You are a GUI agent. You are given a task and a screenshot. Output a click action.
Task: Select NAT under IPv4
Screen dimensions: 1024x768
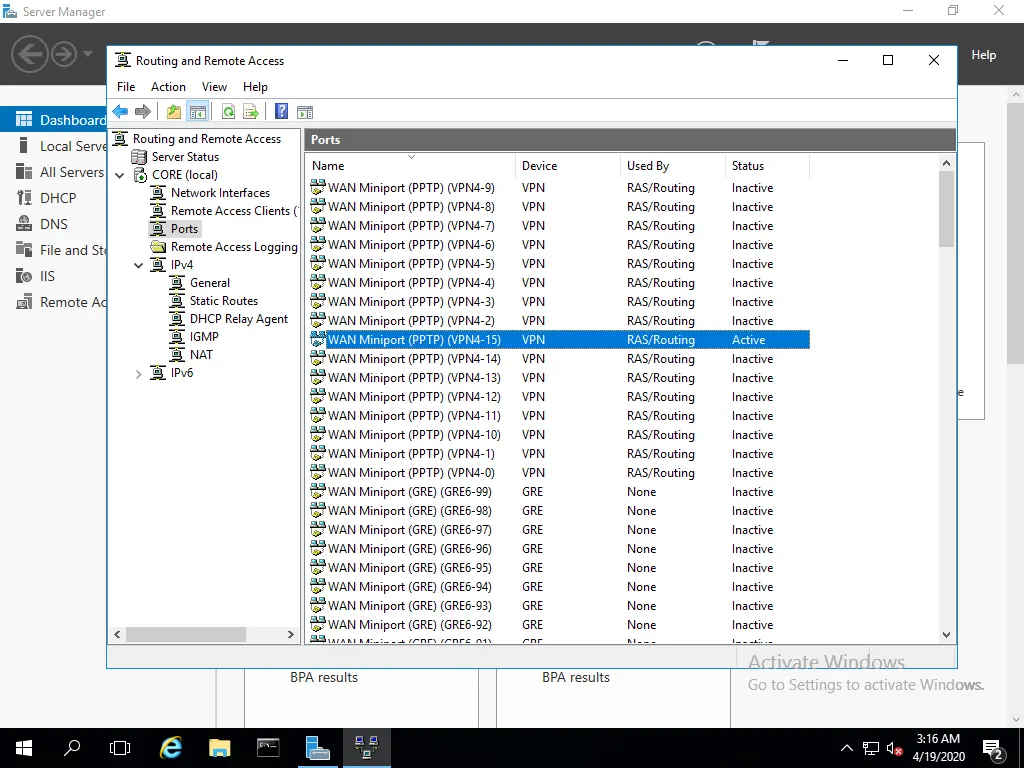click(x=201, y=355)
